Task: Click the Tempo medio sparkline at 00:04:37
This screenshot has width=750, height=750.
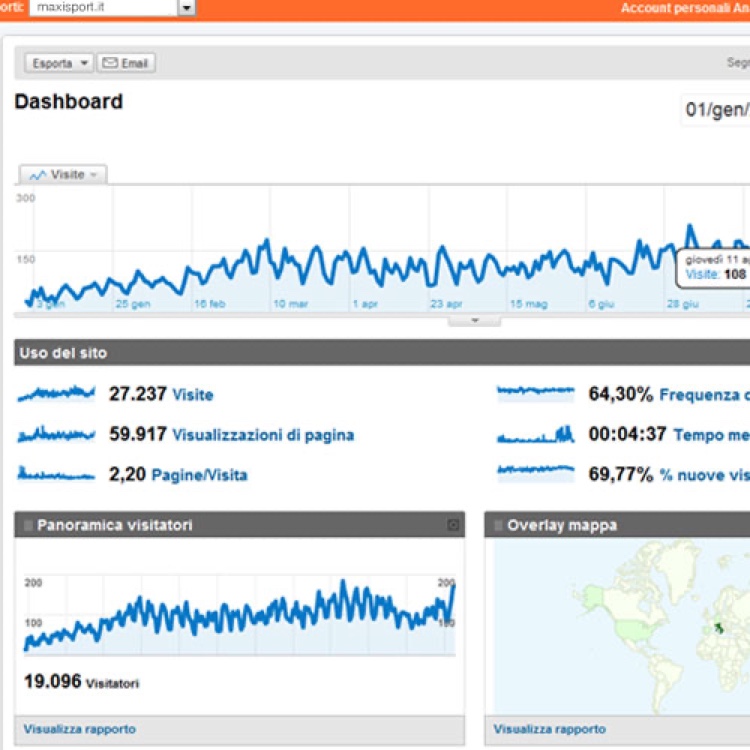Action: (x=536, y=434)
